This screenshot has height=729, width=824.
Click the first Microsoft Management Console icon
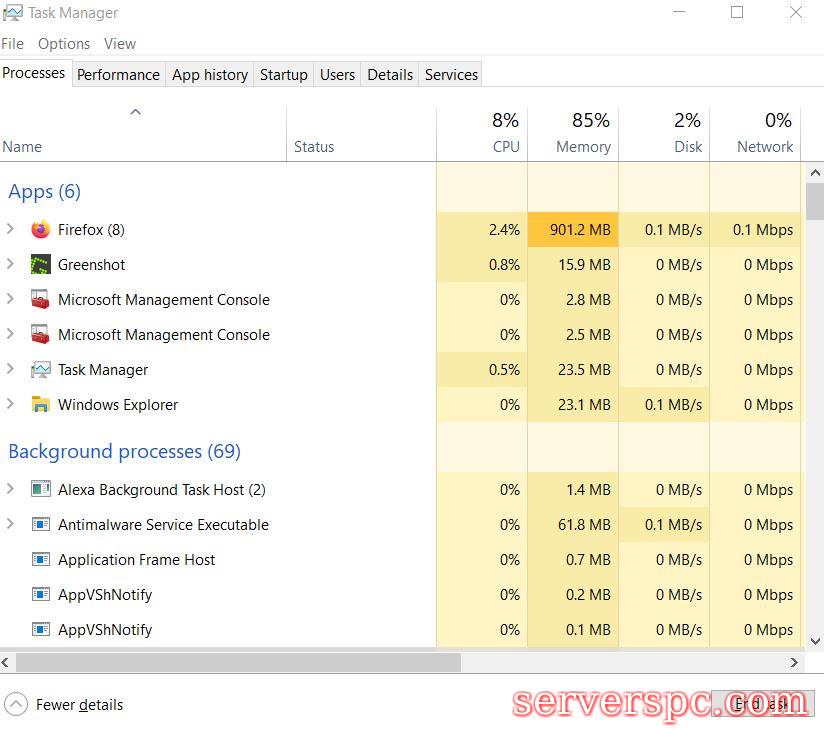coord(40,300)
